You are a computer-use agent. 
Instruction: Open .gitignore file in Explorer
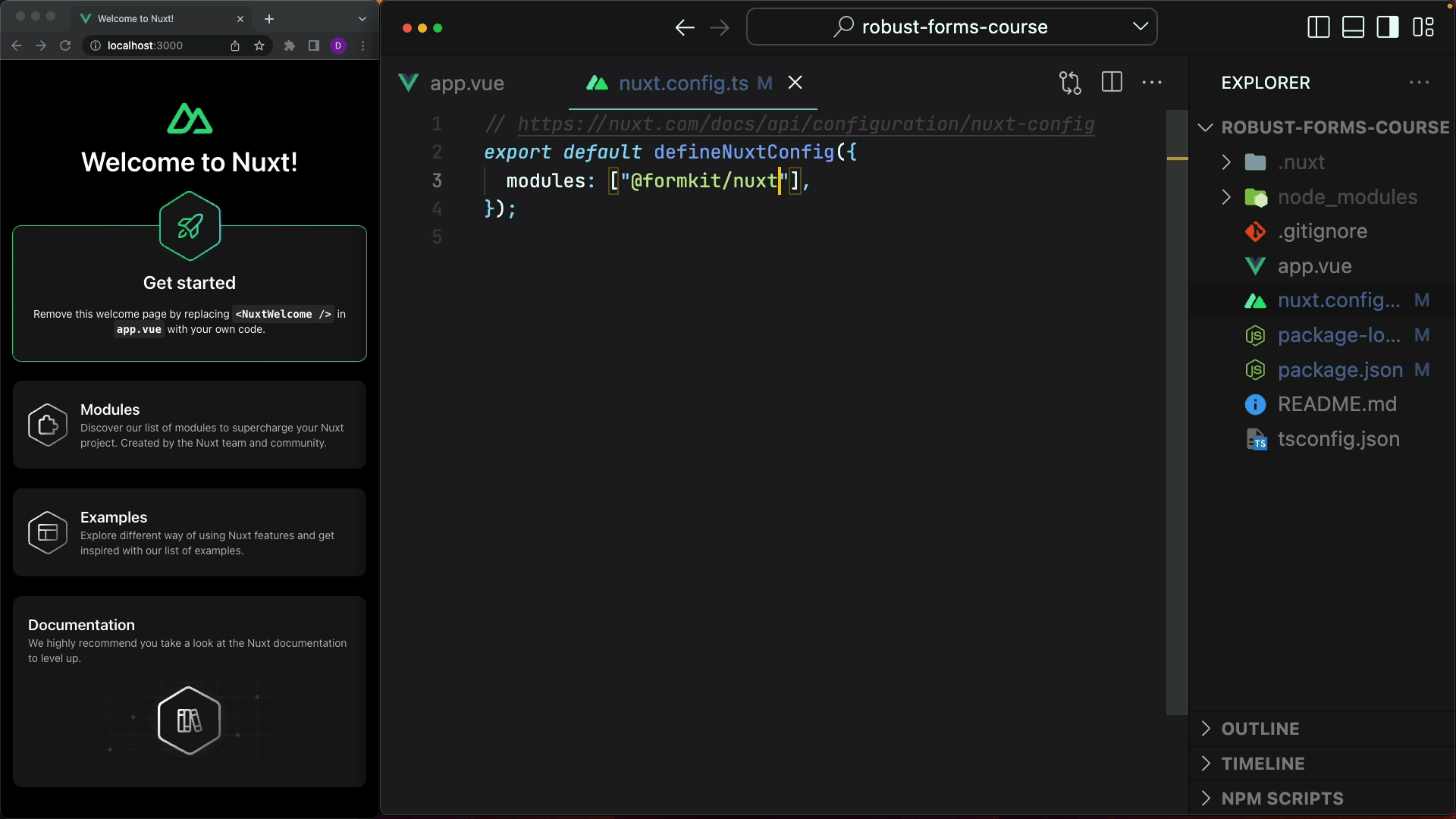[x=1323, y=231]
